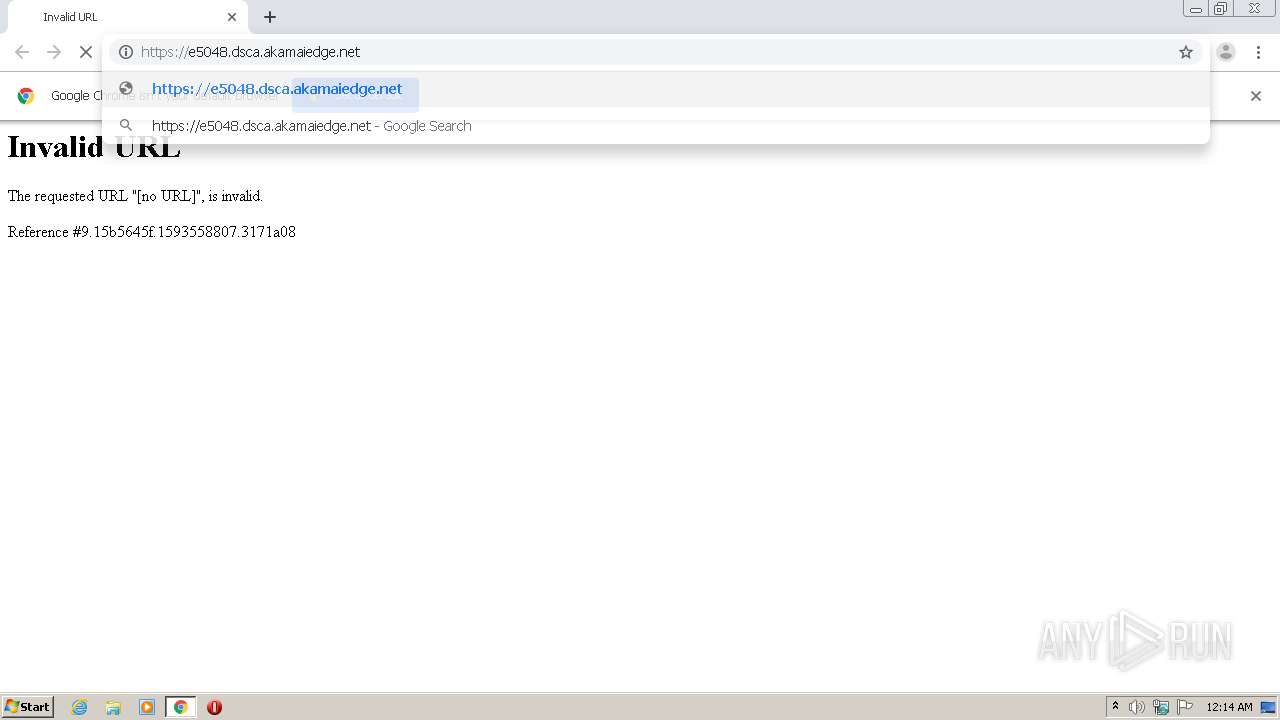The image size is (1280, 720).
Task: Select the akamaiedge.net URL suggestion
Action: 655,89
